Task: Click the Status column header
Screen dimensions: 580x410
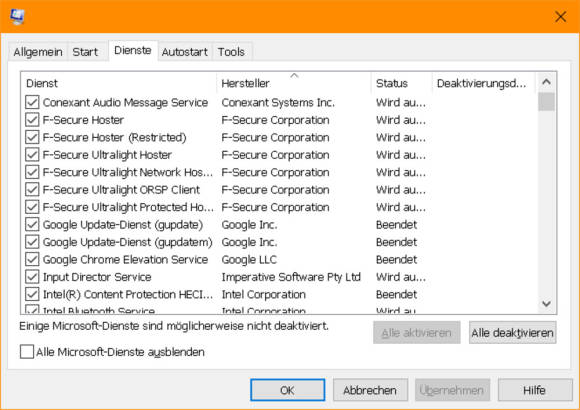Action: pyautogui.click(x=402, y=83)
